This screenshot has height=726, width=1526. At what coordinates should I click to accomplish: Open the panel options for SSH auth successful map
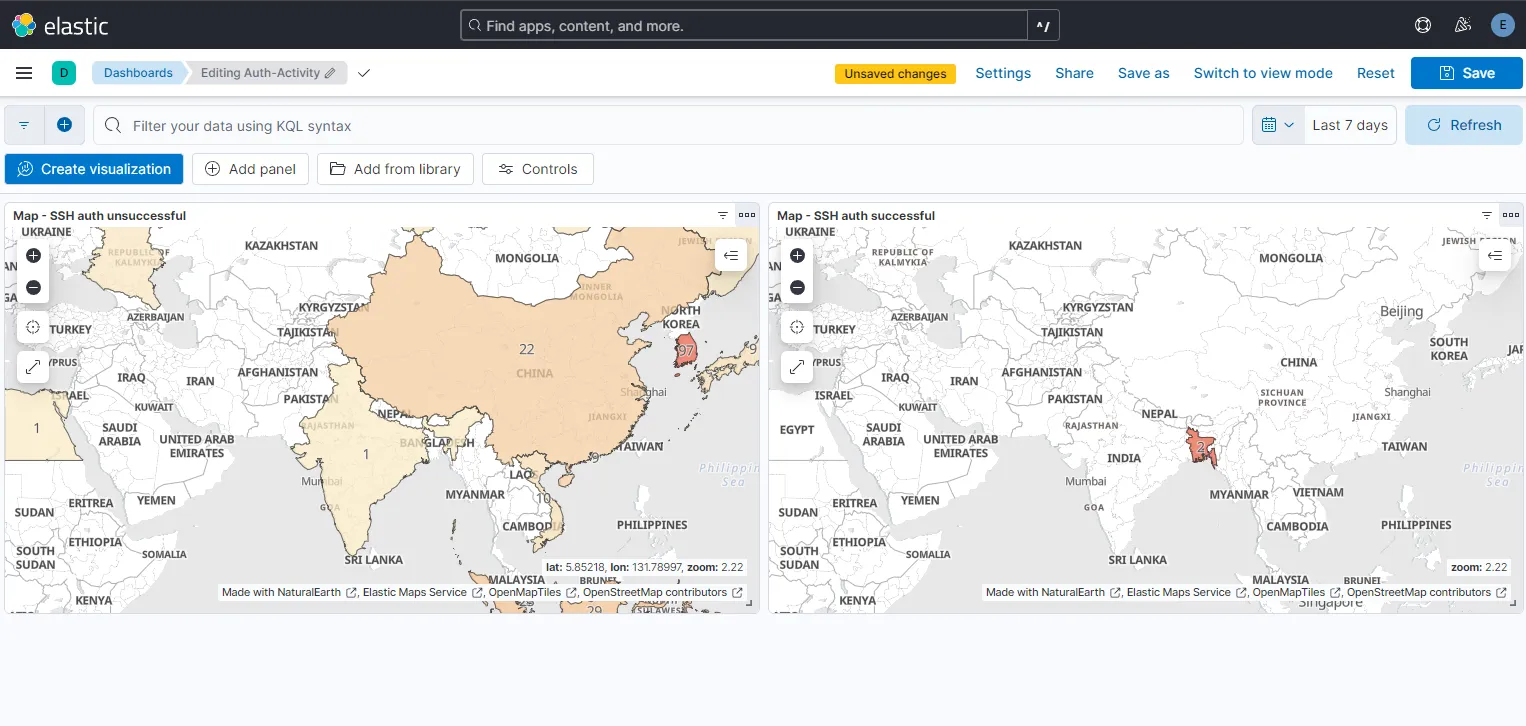(x=1511, y=214)
